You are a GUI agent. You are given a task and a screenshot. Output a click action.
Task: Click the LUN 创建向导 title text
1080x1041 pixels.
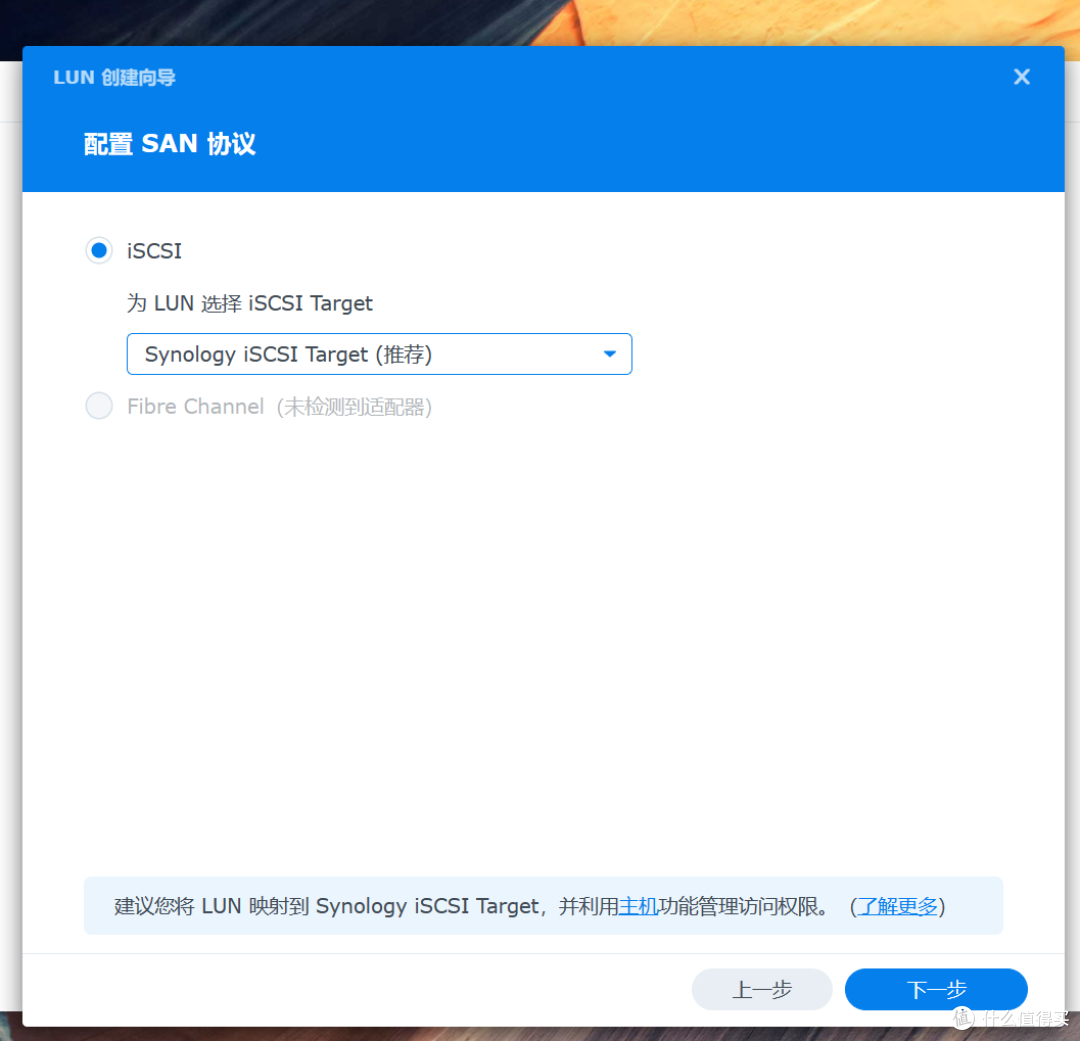tap(114, 77)
